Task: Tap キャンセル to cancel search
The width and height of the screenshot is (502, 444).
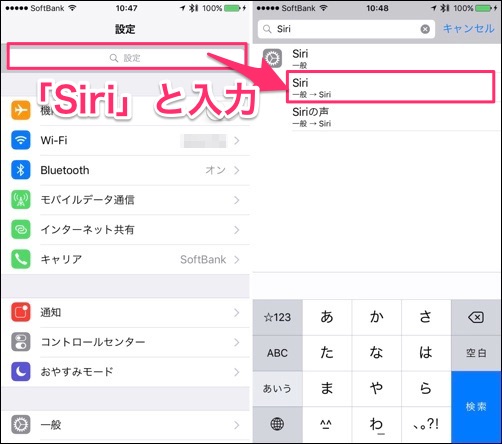Action: coord(469,29)
